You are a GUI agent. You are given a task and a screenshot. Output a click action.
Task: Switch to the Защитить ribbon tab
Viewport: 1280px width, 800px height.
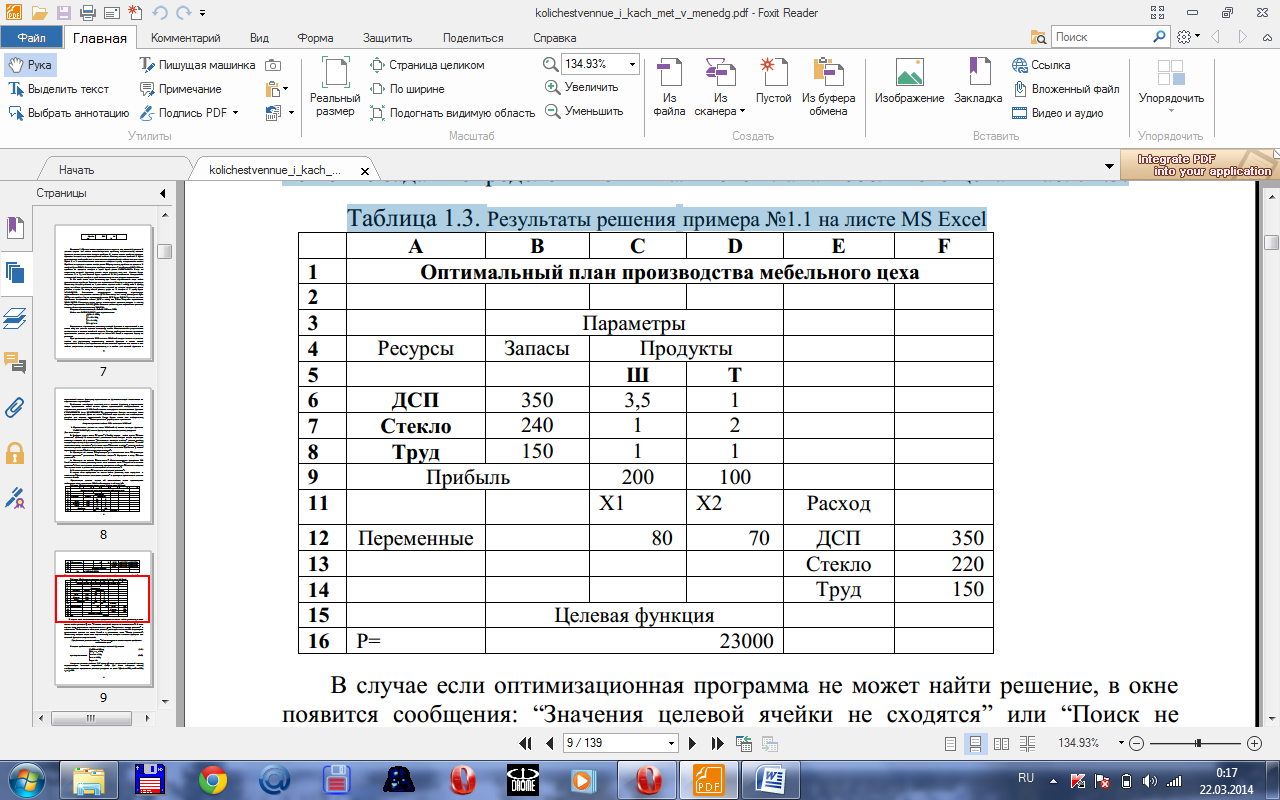[x=387, y=38]
